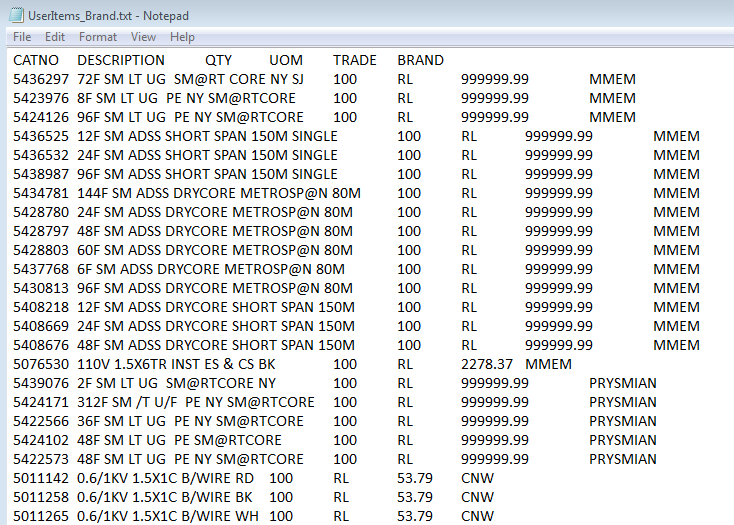This screenshot has width=734, height=525.
Task: Click the UOM header text
Action: (286, 60)
